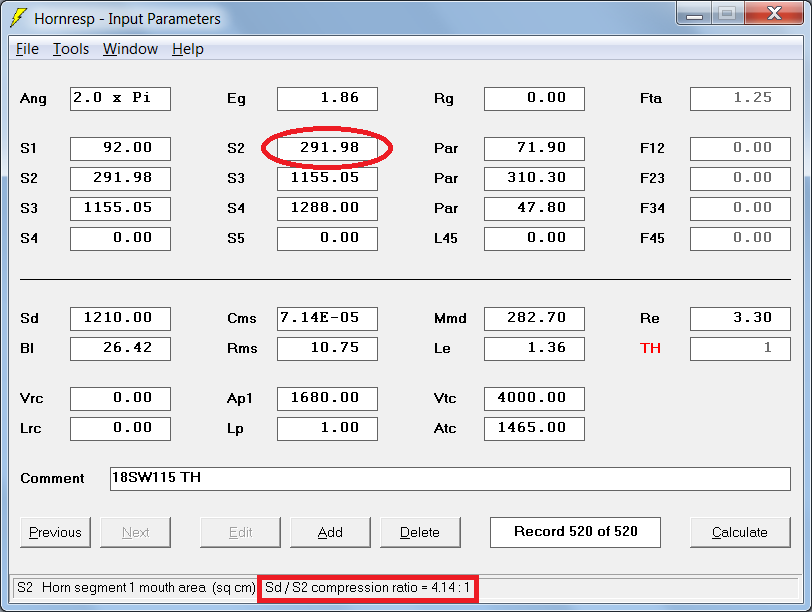812x612 pixels.
Task: Click the F45 field
Action: [741, 239]
